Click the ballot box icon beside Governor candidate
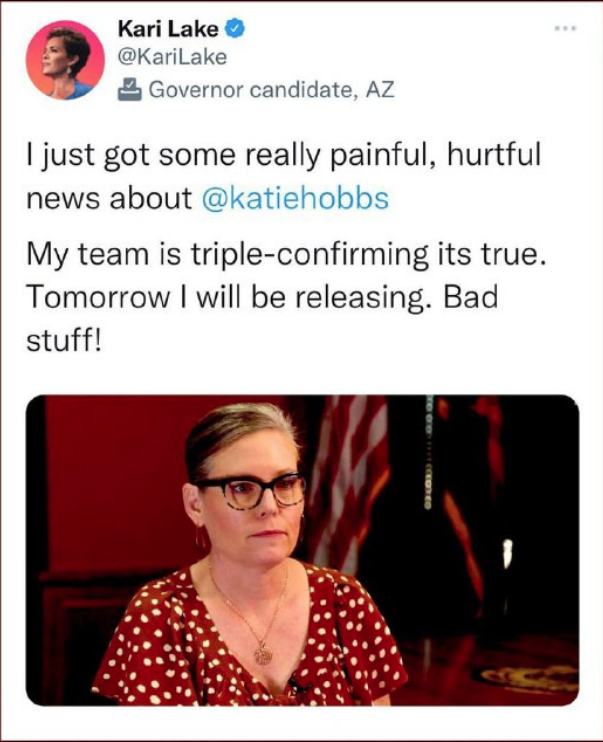 (130, 90)
